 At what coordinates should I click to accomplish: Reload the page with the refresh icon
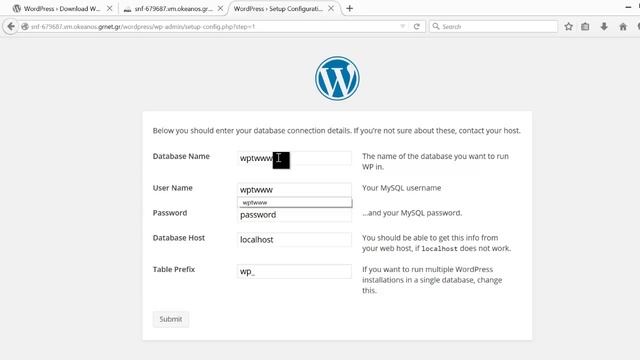point(417,27)
